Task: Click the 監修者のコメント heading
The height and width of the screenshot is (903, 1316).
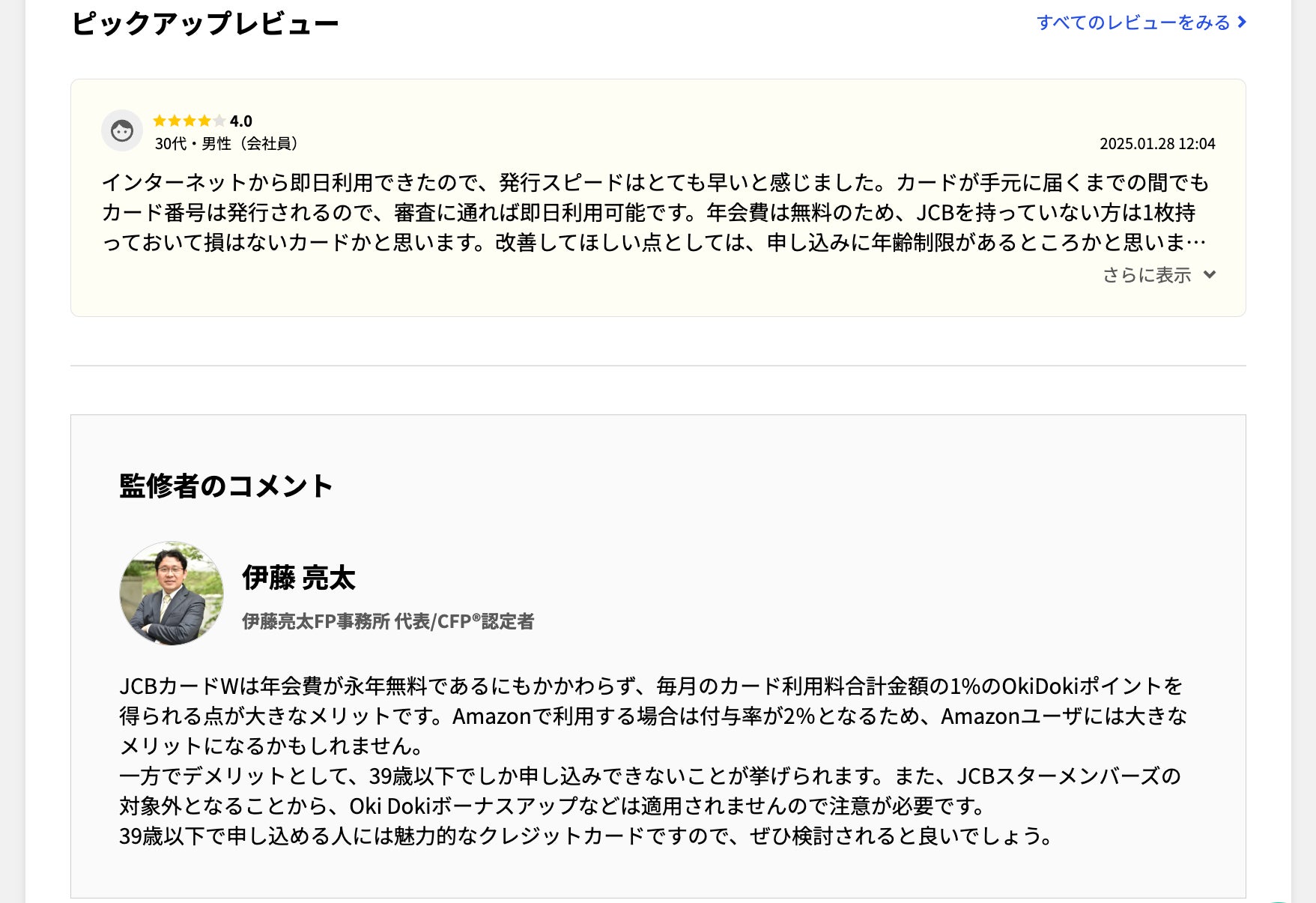Action: coord(225,486)
